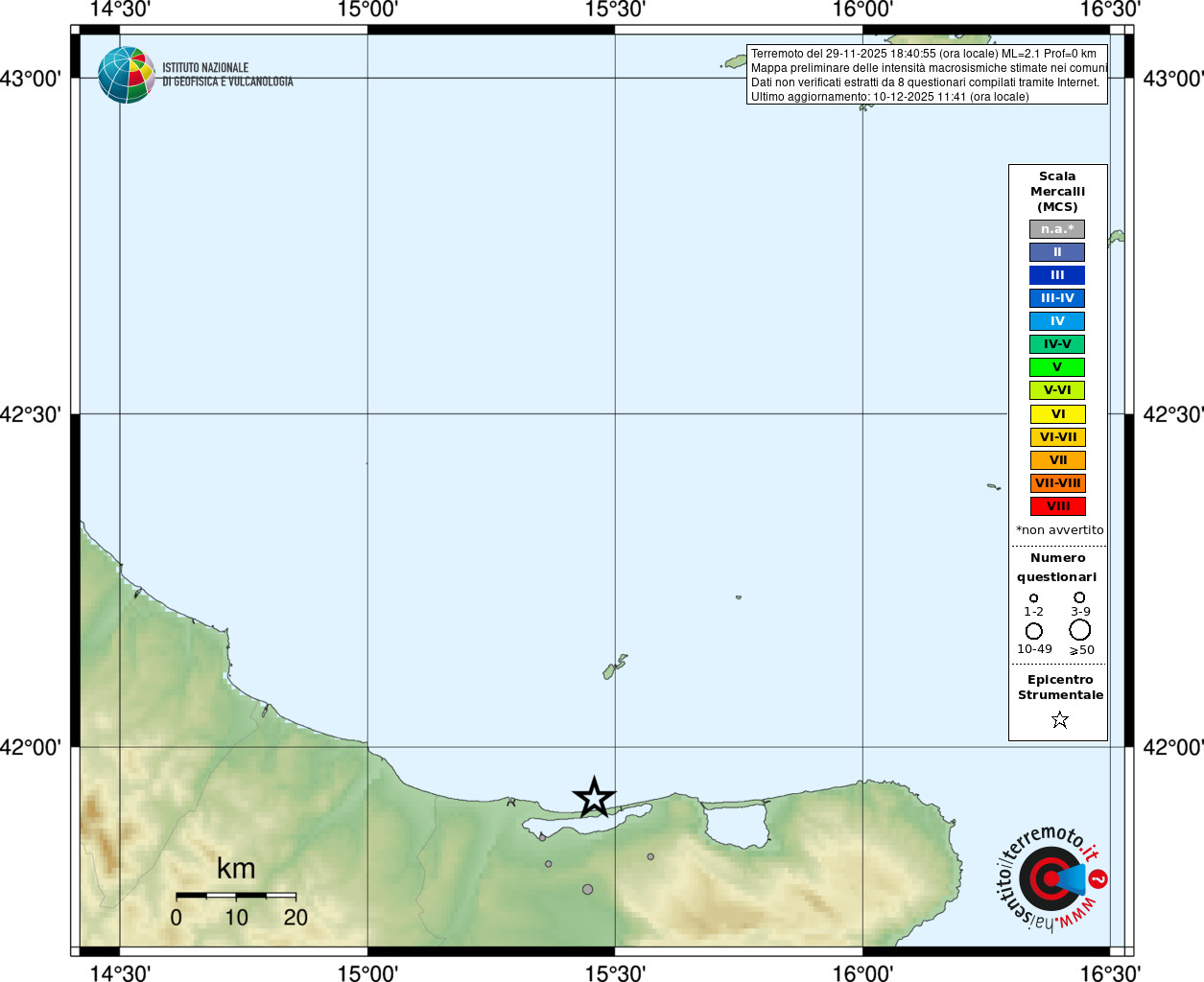Select the green V legend swatch
This screenshot has height=982, width=1204.
[x=1057, y=367]
